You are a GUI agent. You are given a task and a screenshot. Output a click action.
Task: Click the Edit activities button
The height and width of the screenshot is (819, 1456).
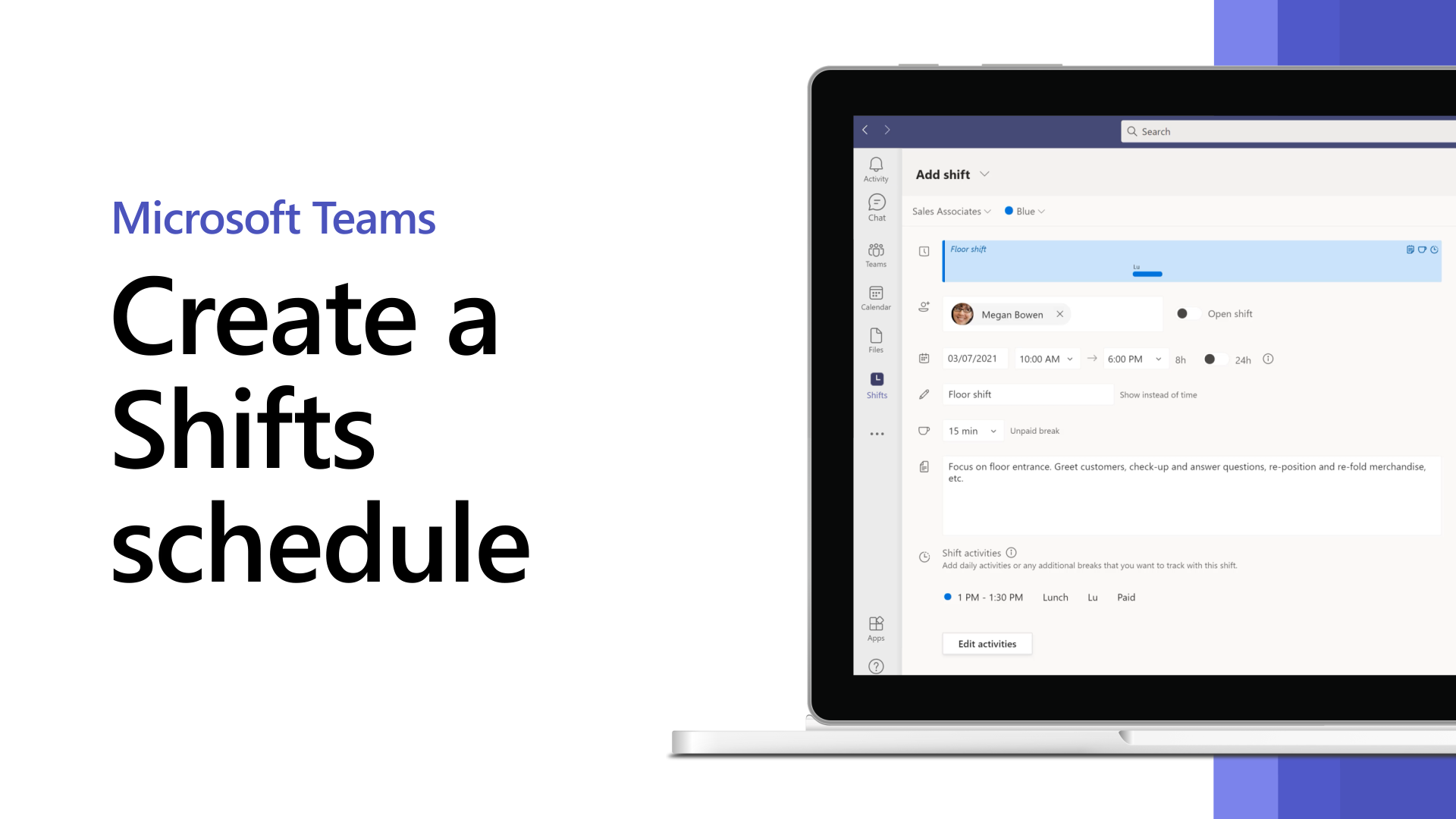pos(988,643)
